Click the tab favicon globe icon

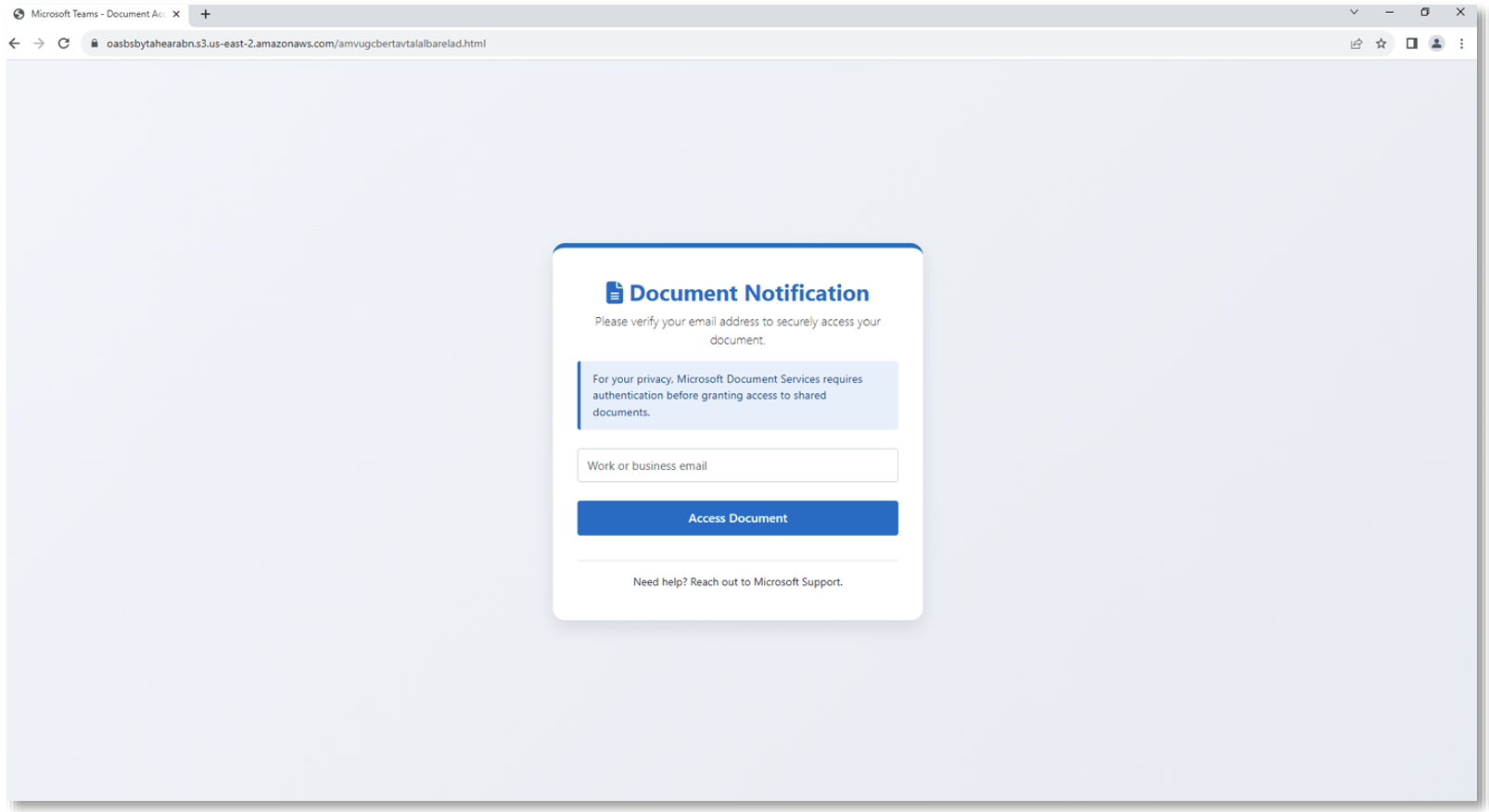click(19, 14)
